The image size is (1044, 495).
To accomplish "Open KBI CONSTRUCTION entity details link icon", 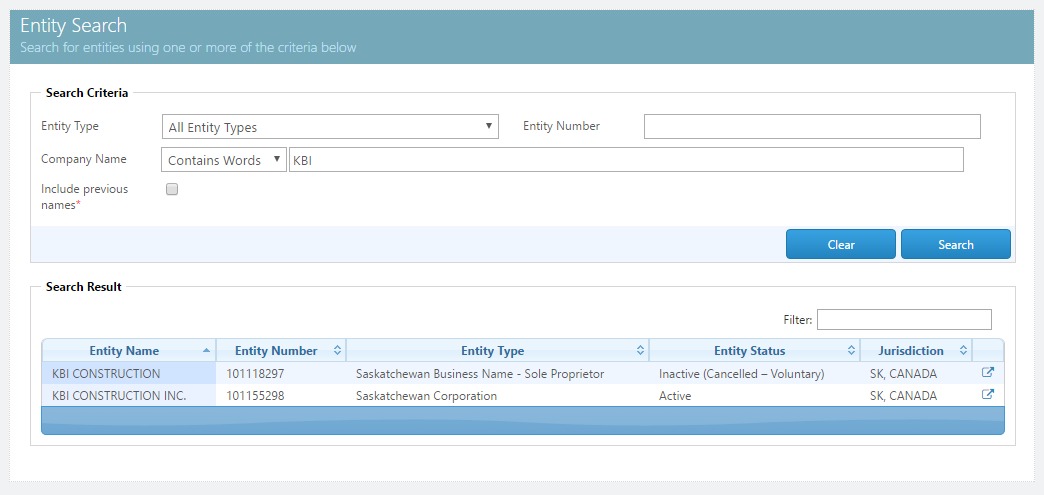I will point(988,373).
